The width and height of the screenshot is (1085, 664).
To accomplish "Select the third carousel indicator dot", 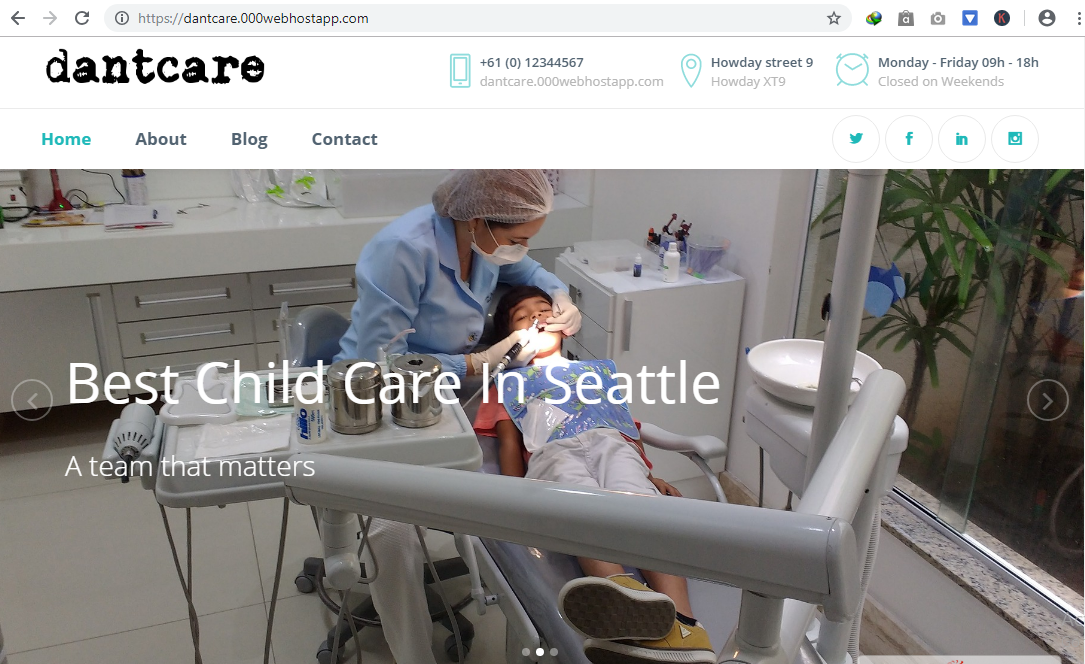I will tap(554, 652).
